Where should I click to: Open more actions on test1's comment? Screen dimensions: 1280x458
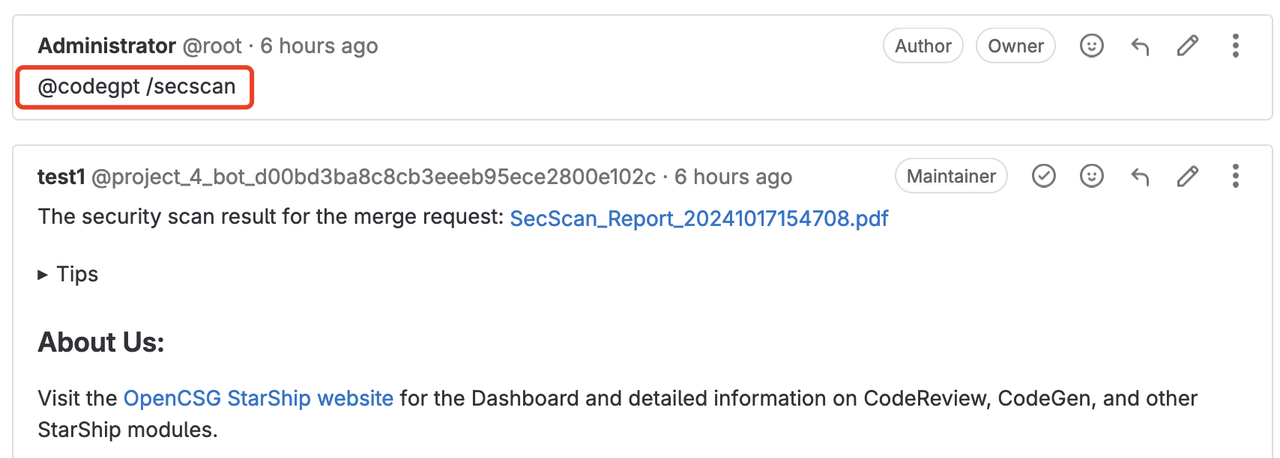[1235, 177]
